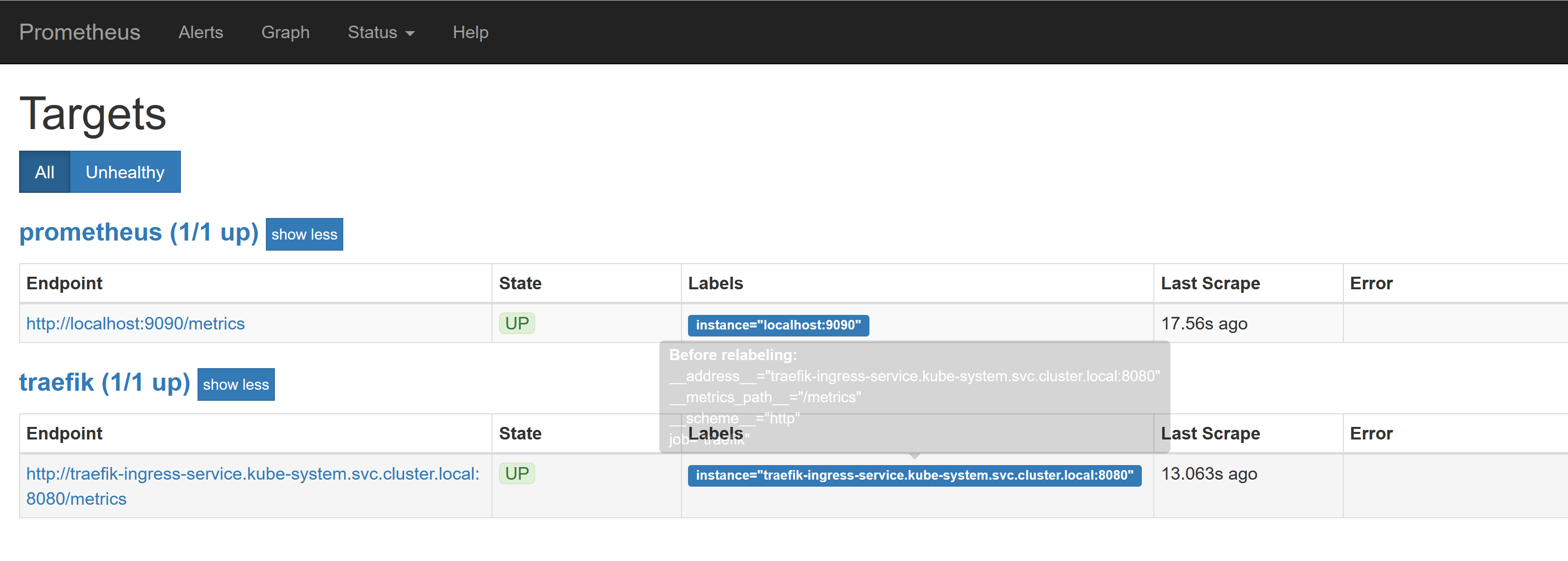
Task: Open the localhost:9090/metrics endpoint link
Action: (x=135, y=324)
